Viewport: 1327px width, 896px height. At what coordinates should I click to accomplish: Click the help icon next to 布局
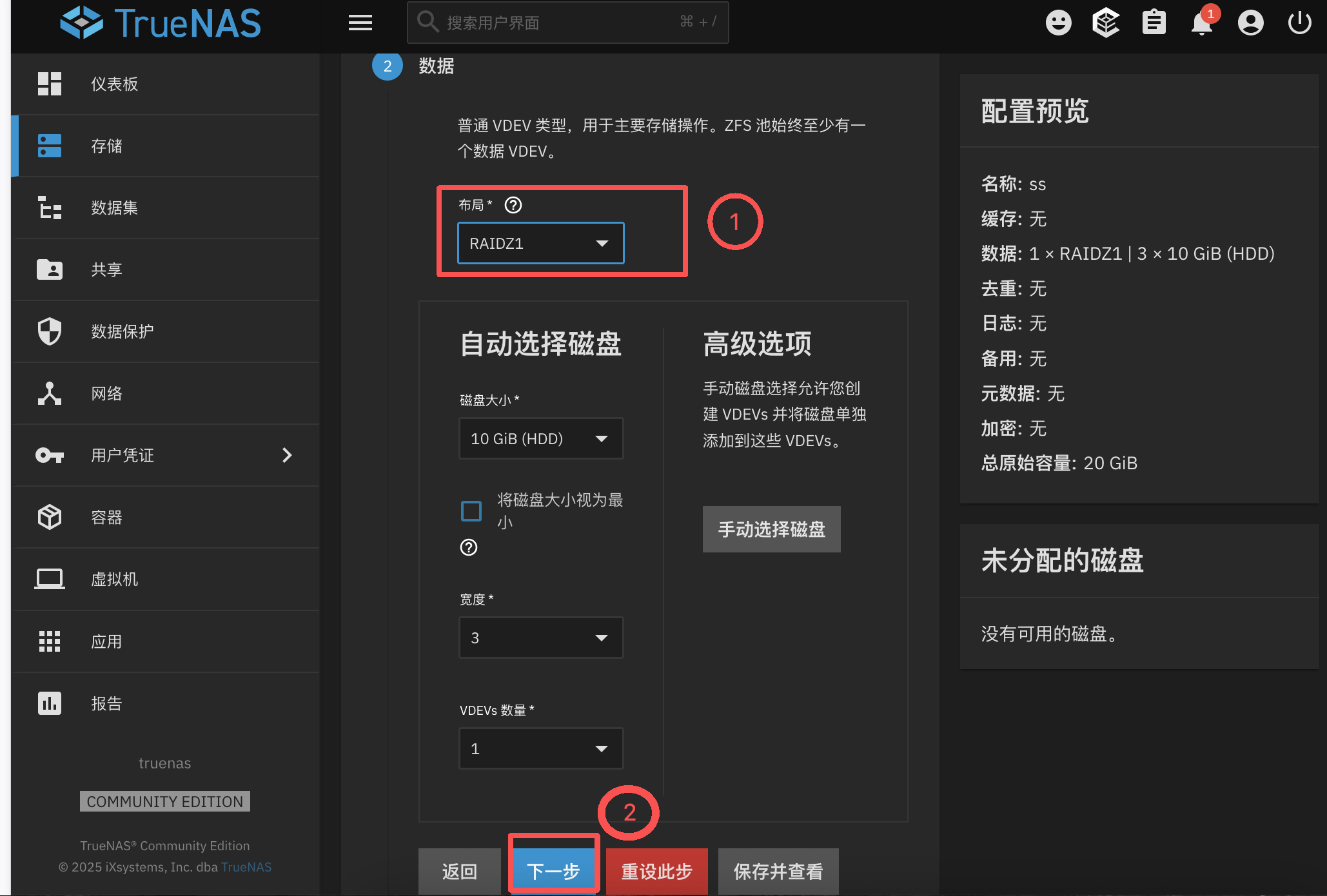click(x=513, y=205)
